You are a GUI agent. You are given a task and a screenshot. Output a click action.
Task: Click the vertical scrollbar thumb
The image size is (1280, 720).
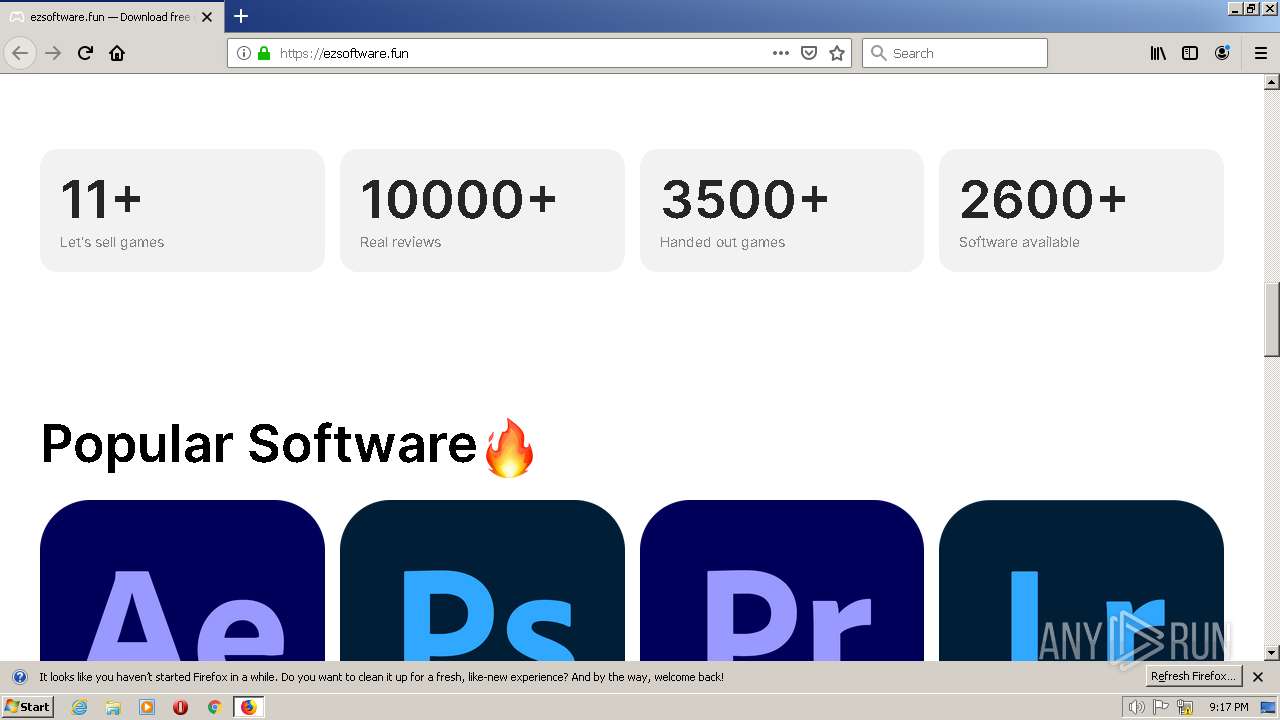pos(1272,319)
